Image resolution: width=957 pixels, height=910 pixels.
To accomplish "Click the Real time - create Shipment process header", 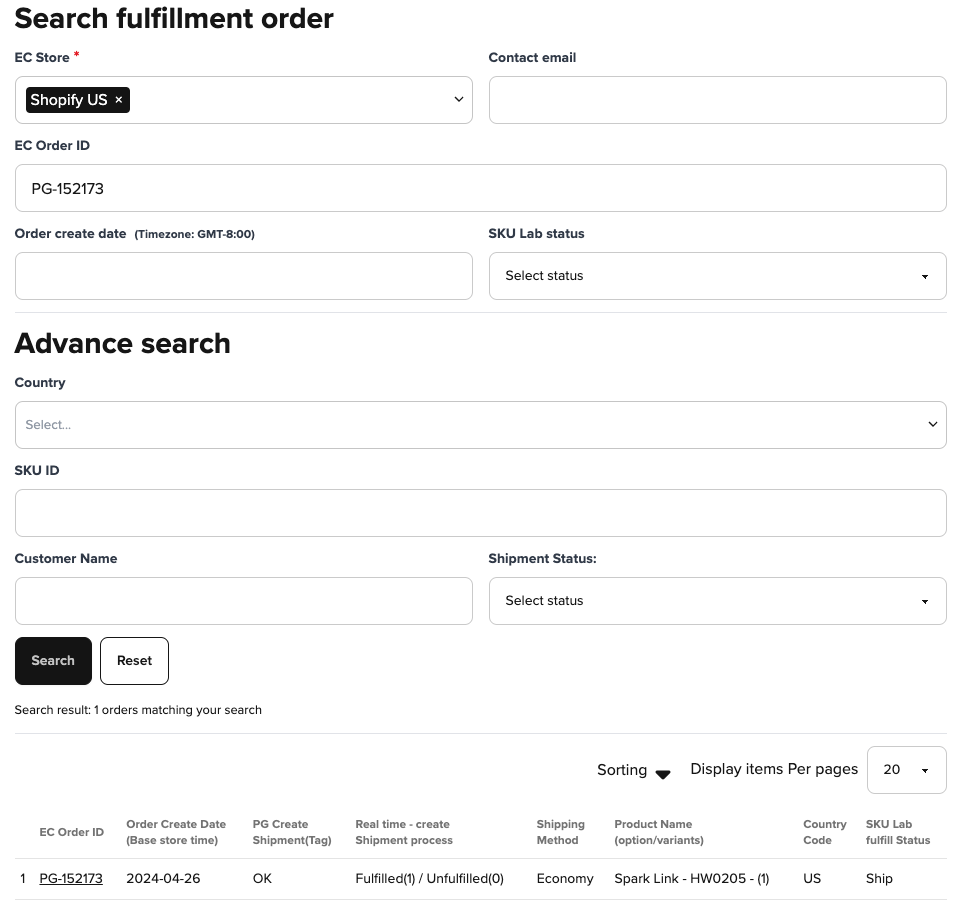I will [x=404, y=832].
